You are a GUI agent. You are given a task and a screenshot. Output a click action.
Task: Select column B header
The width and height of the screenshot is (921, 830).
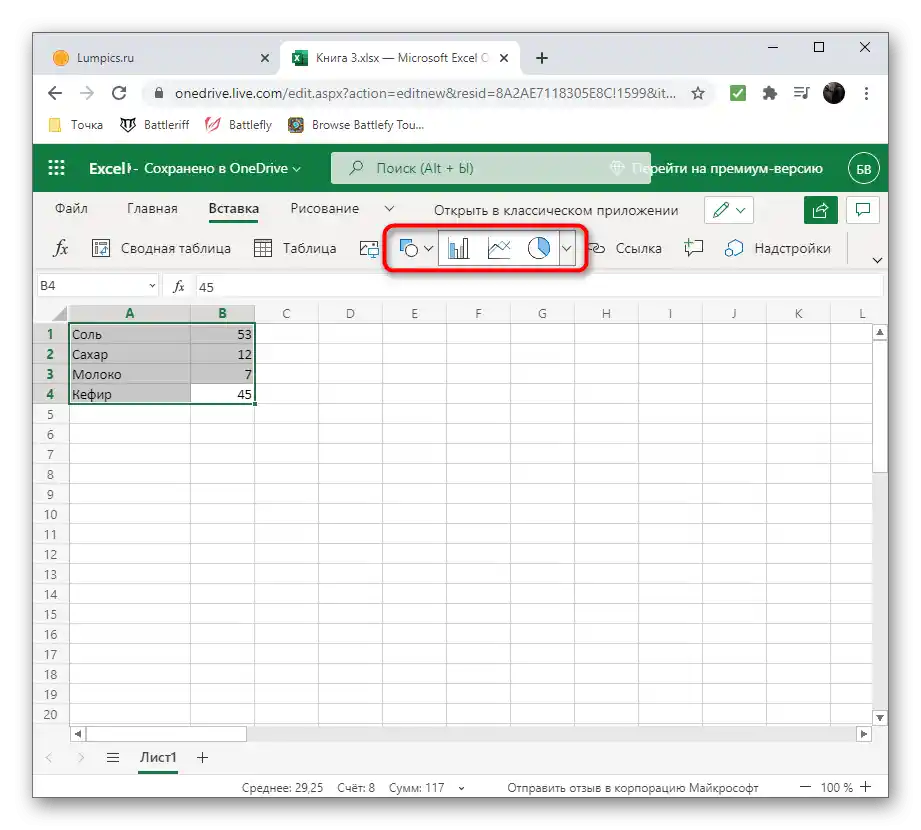tap(223, 313)
